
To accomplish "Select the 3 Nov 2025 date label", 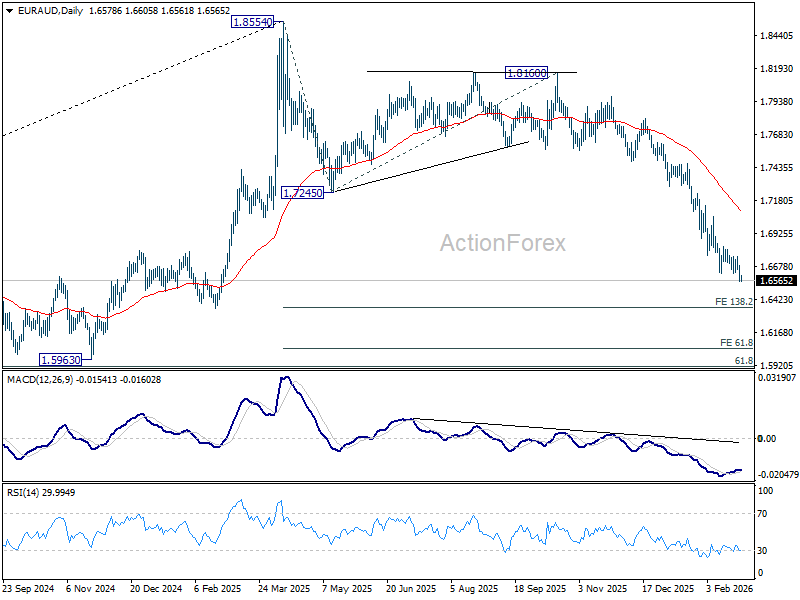I will click(x=603, y=589).
